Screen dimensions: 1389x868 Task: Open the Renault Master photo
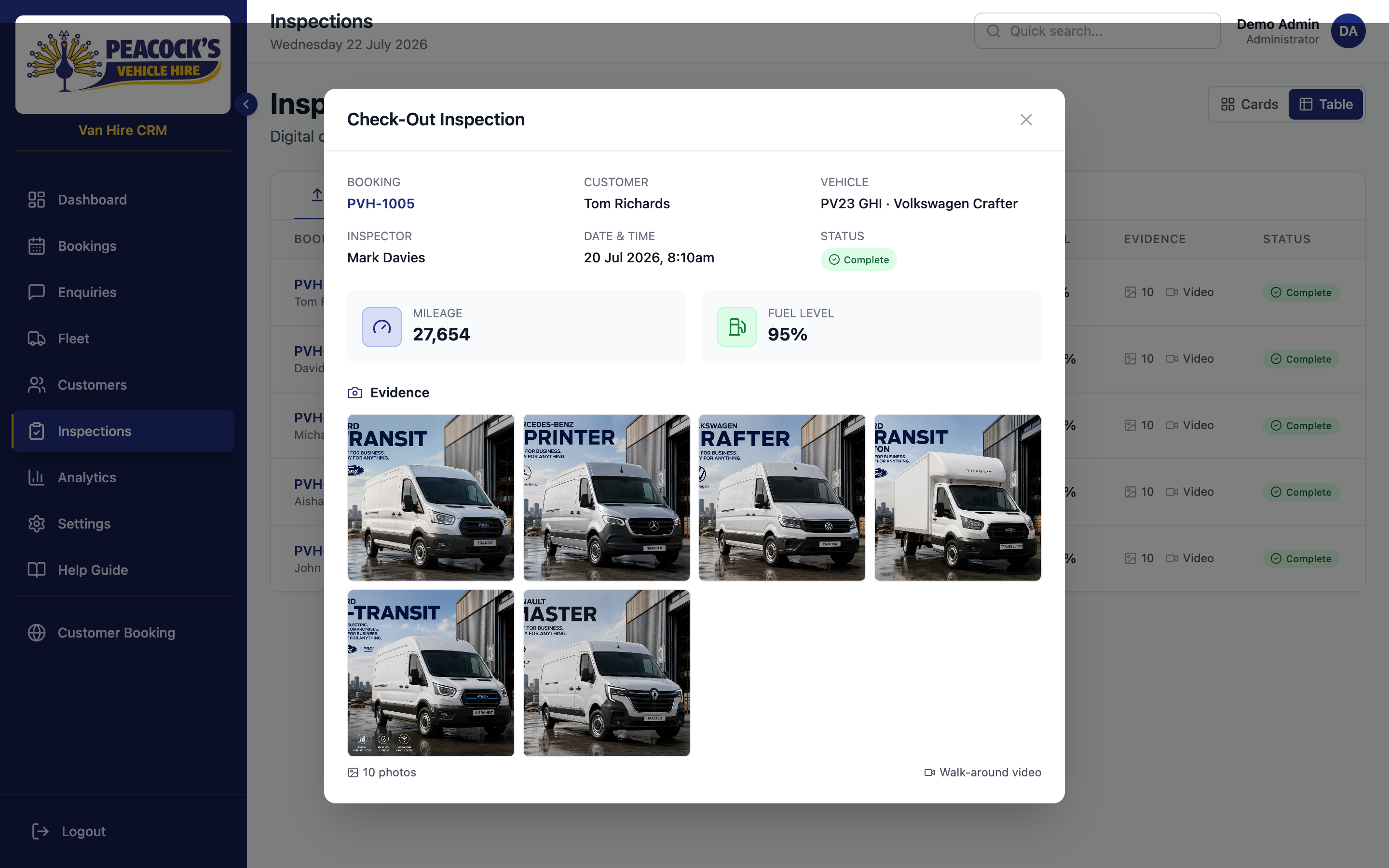pos(606,673)
